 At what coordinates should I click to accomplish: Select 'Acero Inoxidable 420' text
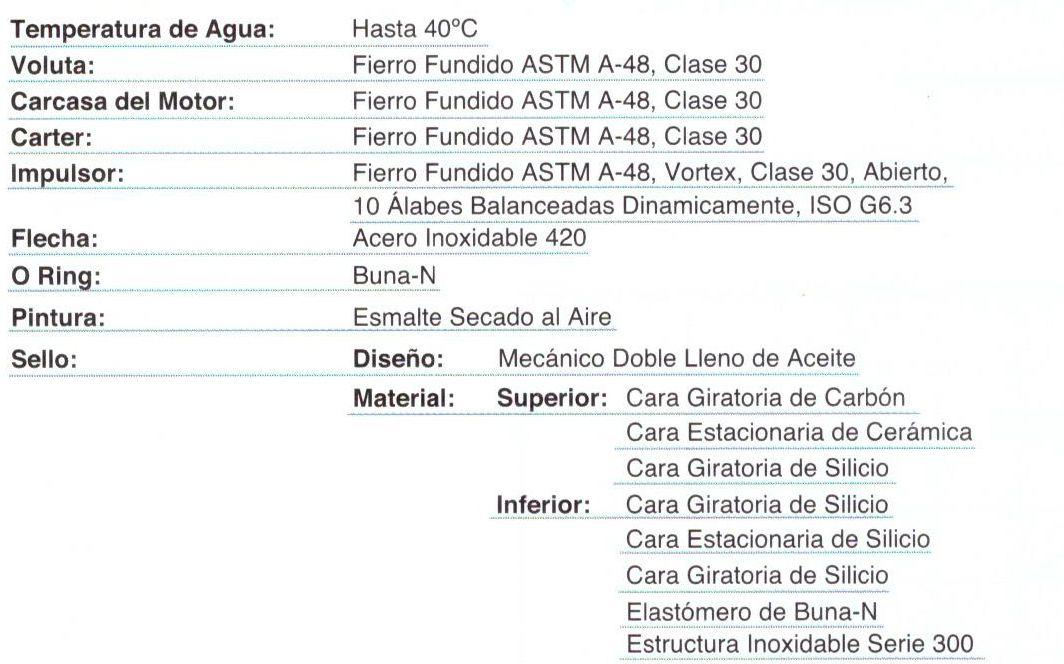click(470, 239)
